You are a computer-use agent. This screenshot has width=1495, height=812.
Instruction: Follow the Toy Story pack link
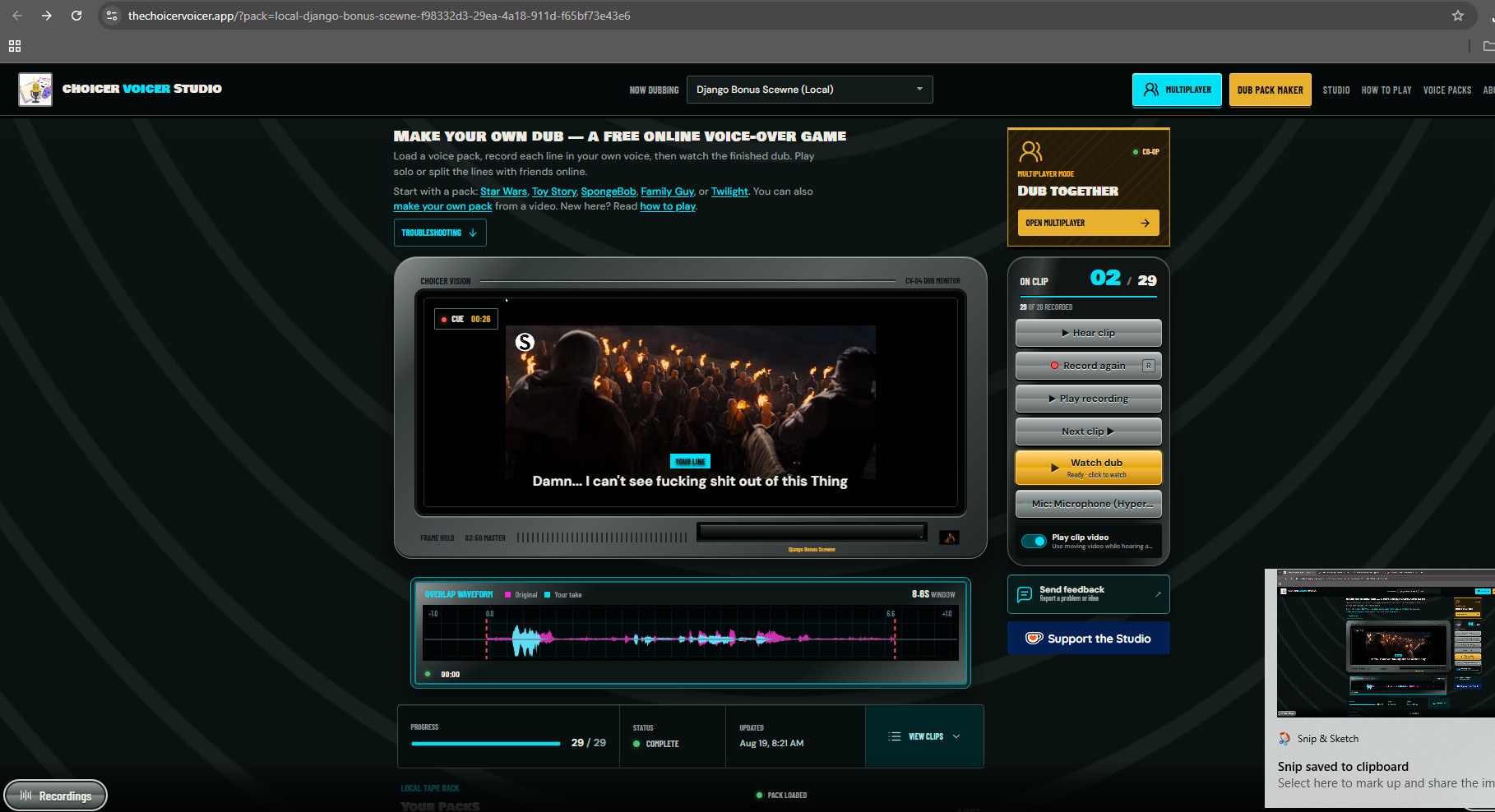(x=554, y=191)
